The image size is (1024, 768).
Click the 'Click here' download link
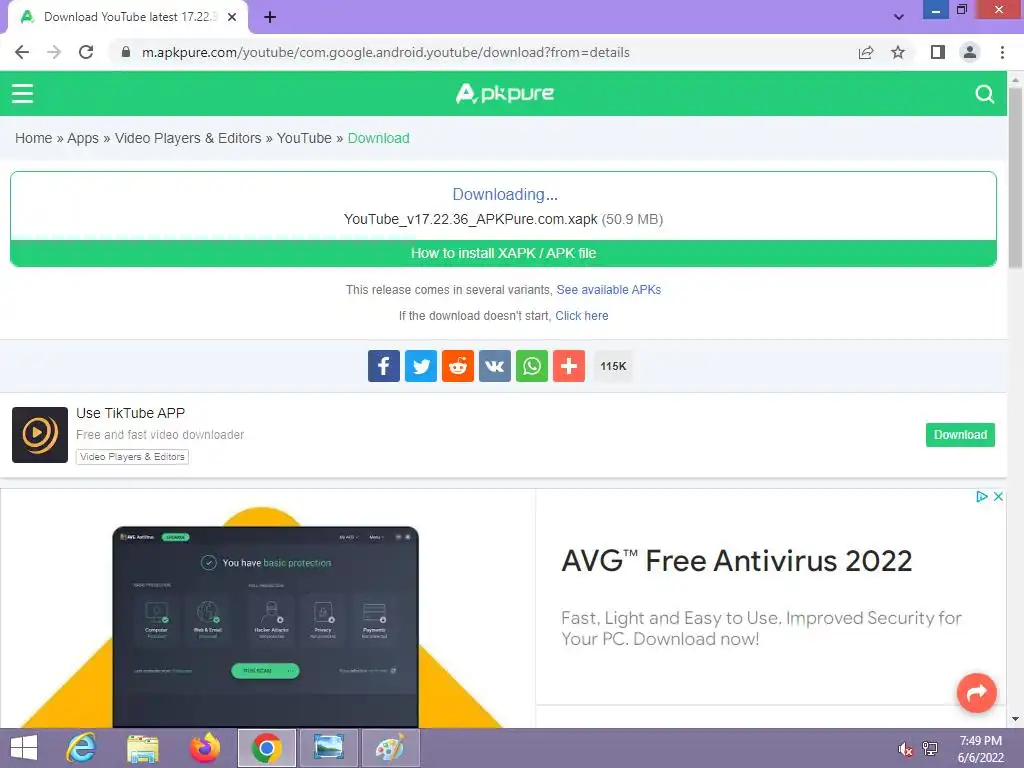click(x=582, y=316)
